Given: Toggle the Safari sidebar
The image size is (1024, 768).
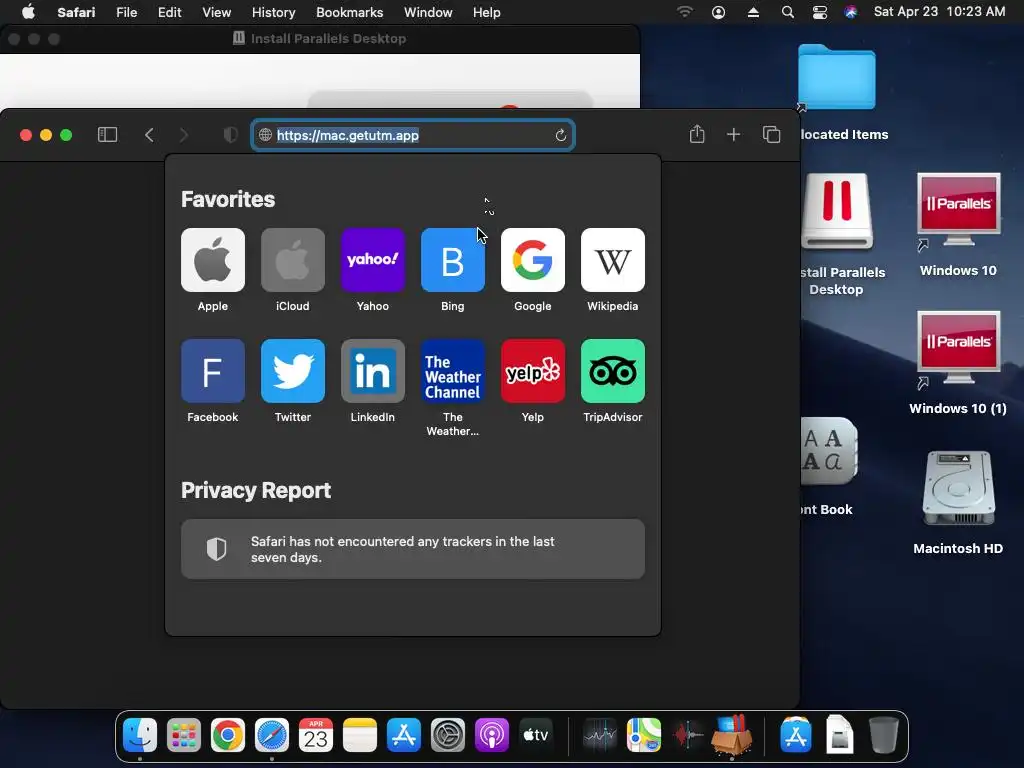Looking at the screenshot, I should [x=107, y=135].
